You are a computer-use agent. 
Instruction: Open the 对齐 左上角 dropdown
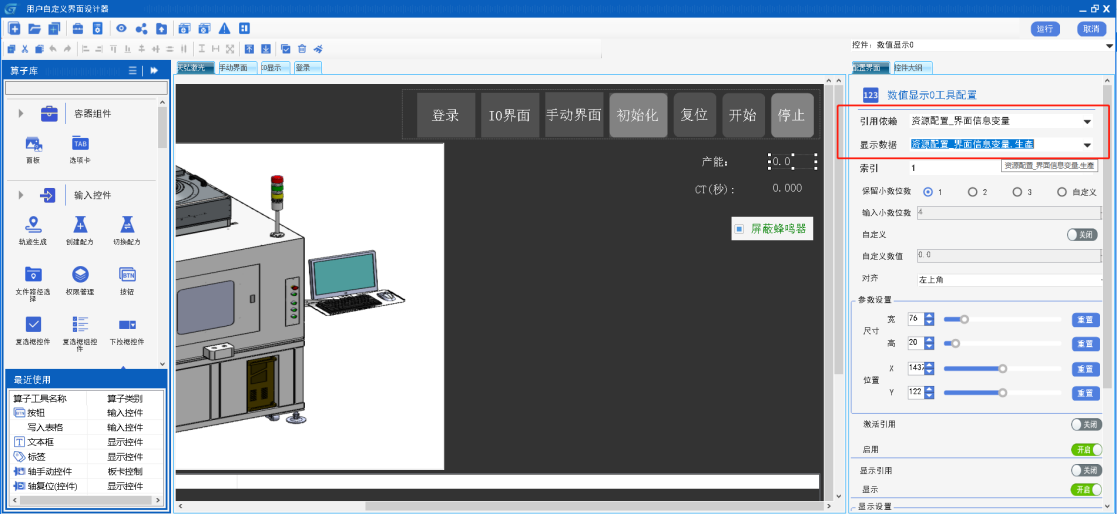[x=1009, y=280]
